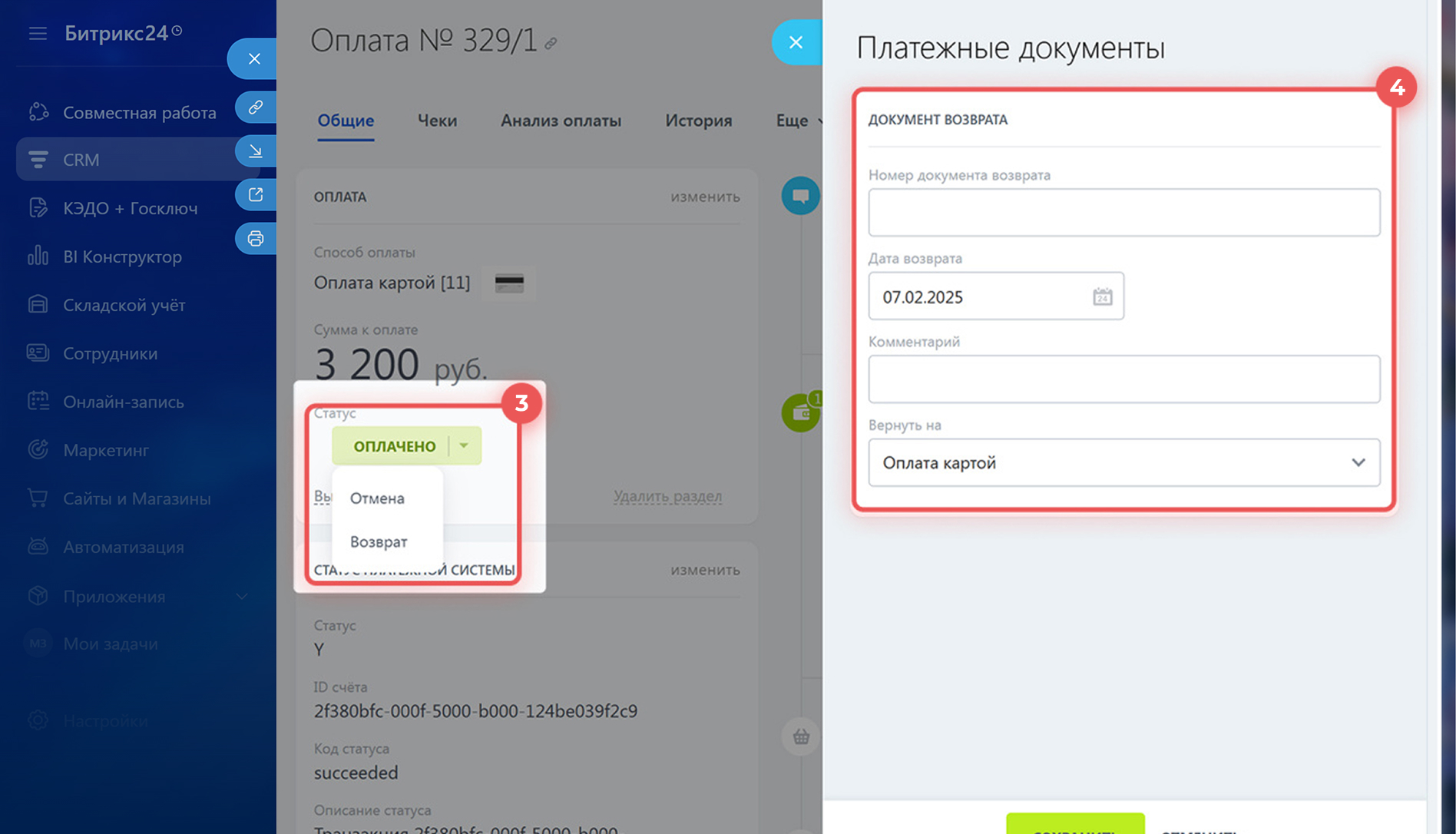Click the Номер документа возврата field
The image size is (1456, 834).
(x=1123, y=213)
